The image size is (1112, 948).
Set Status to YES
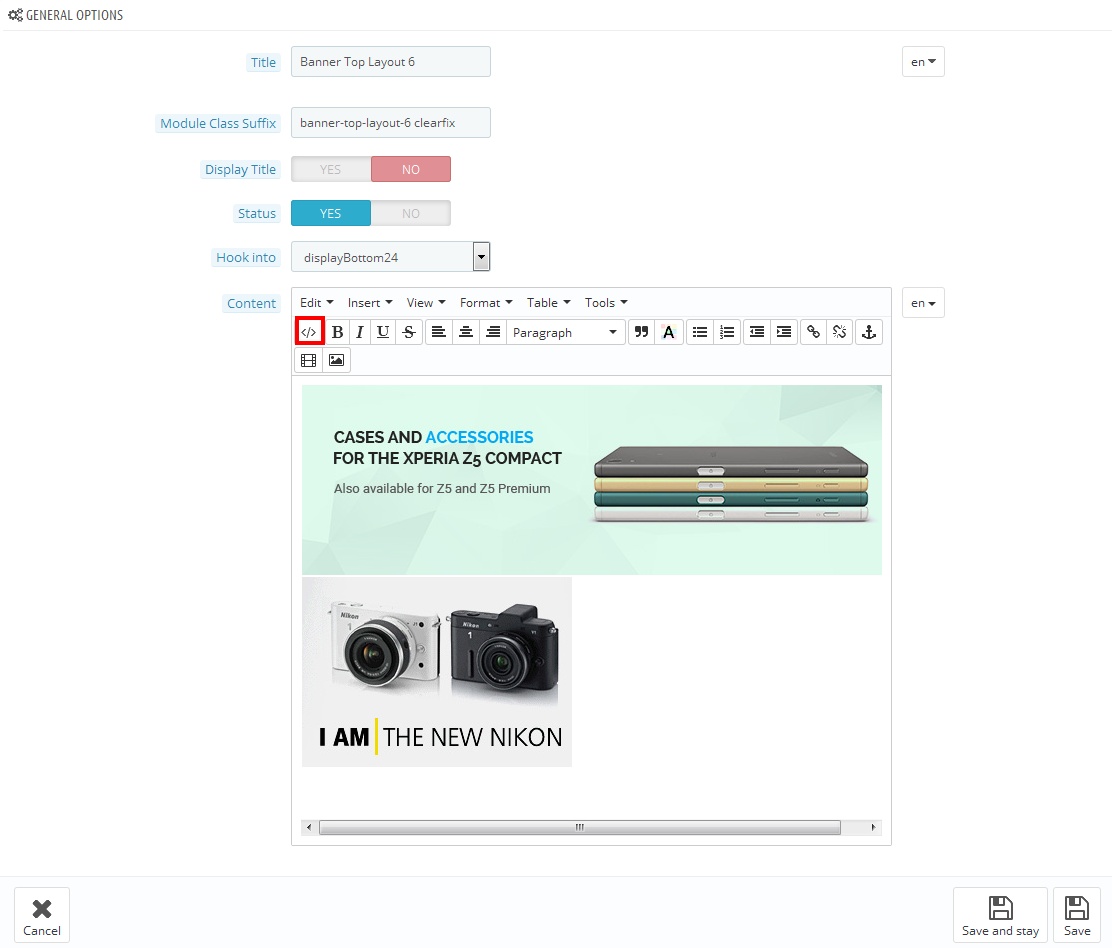(x=330, y=213)
